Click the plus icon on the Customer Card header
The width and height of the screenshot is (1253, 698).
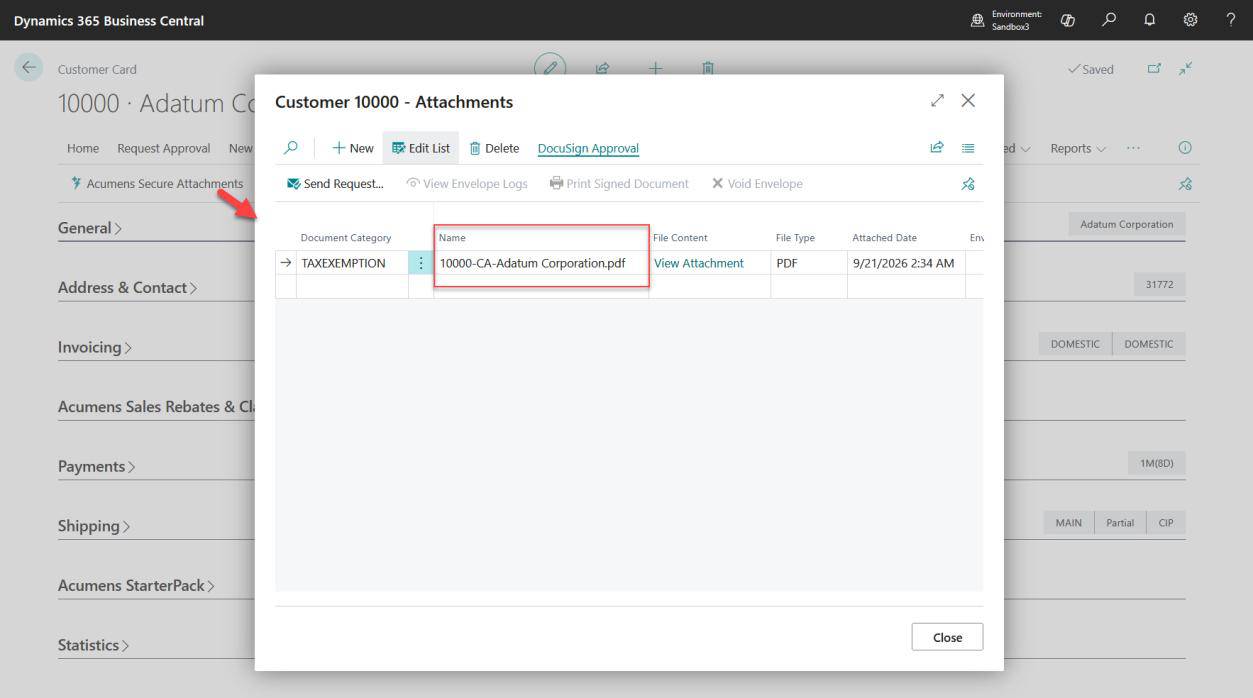click(655, 69)
